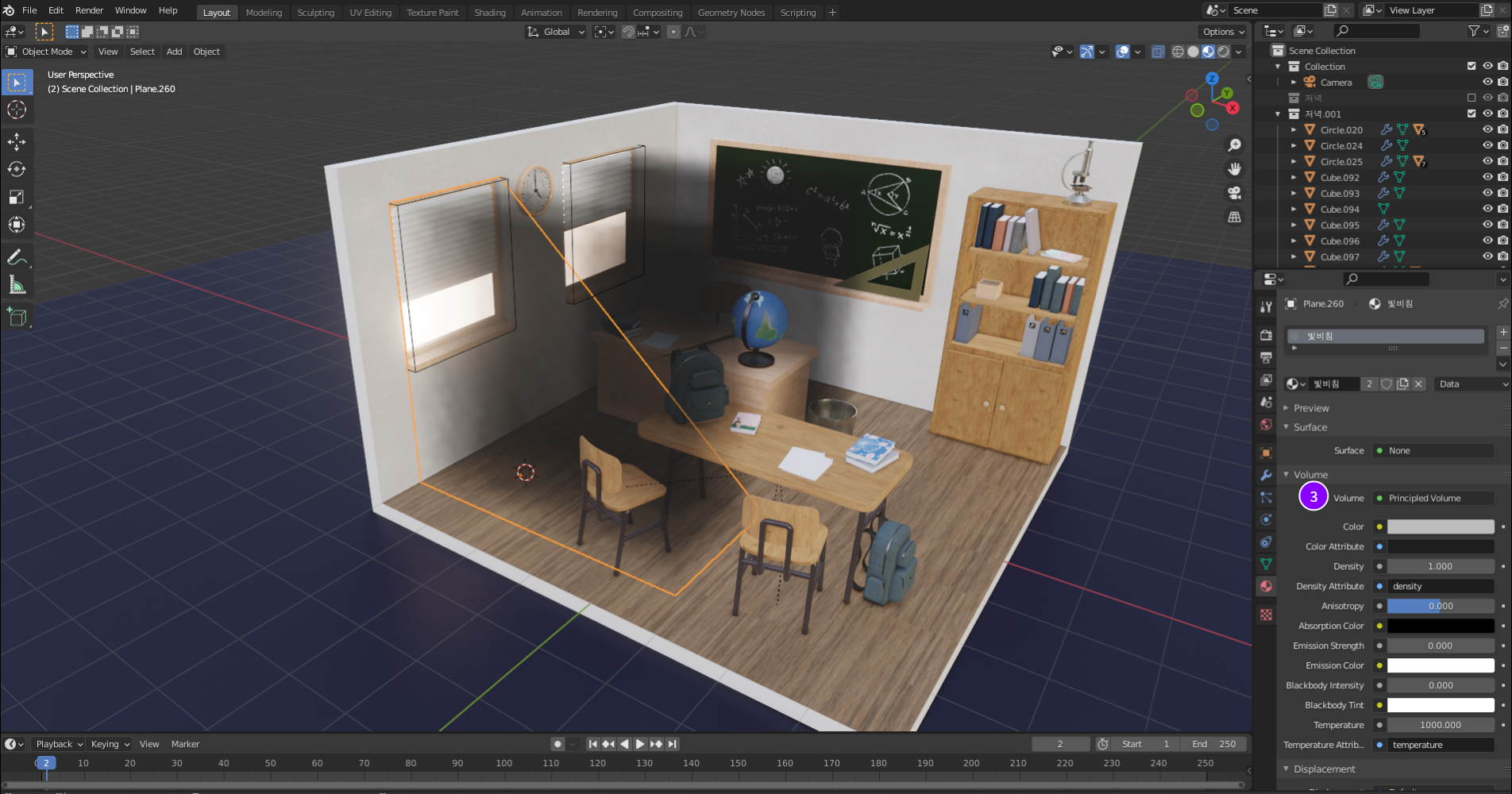Remove the material slot with minus
Image resolution: width=1512 pixels, height=794 pixels.
(x=1502, y=348)
